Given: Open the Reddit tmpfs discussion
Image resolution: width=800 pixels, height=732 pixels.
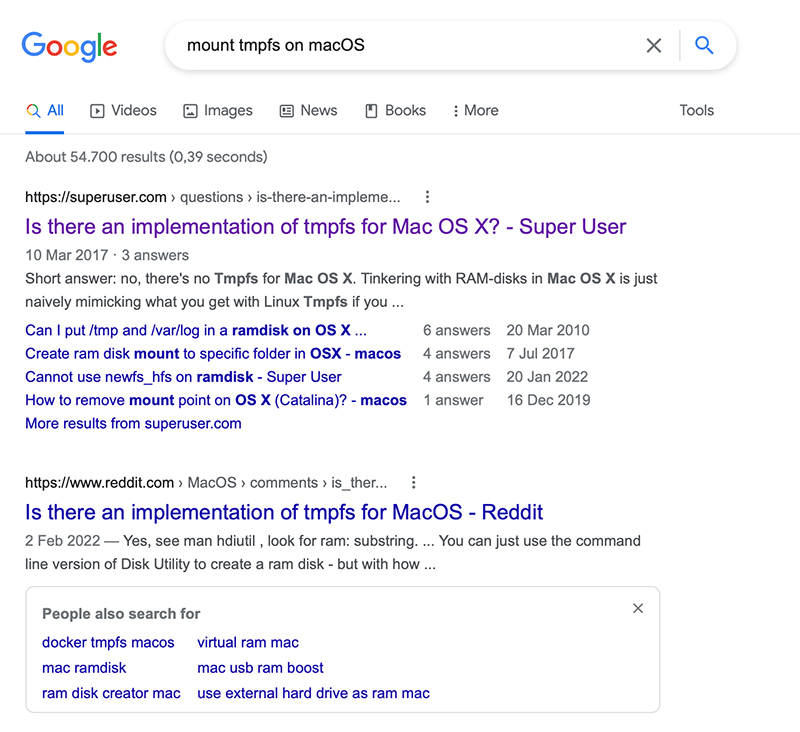Looking at the screenshot, I should tap(283, 512).
